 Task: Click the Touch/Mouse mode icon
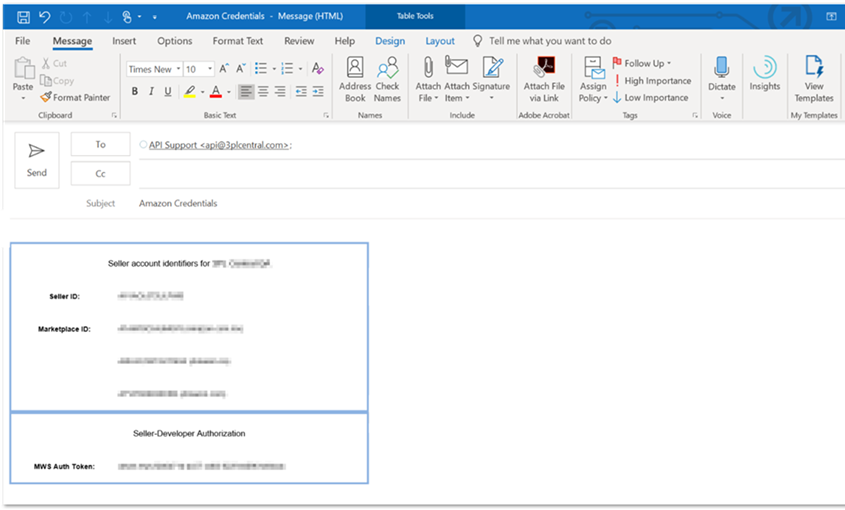point(127,17)
